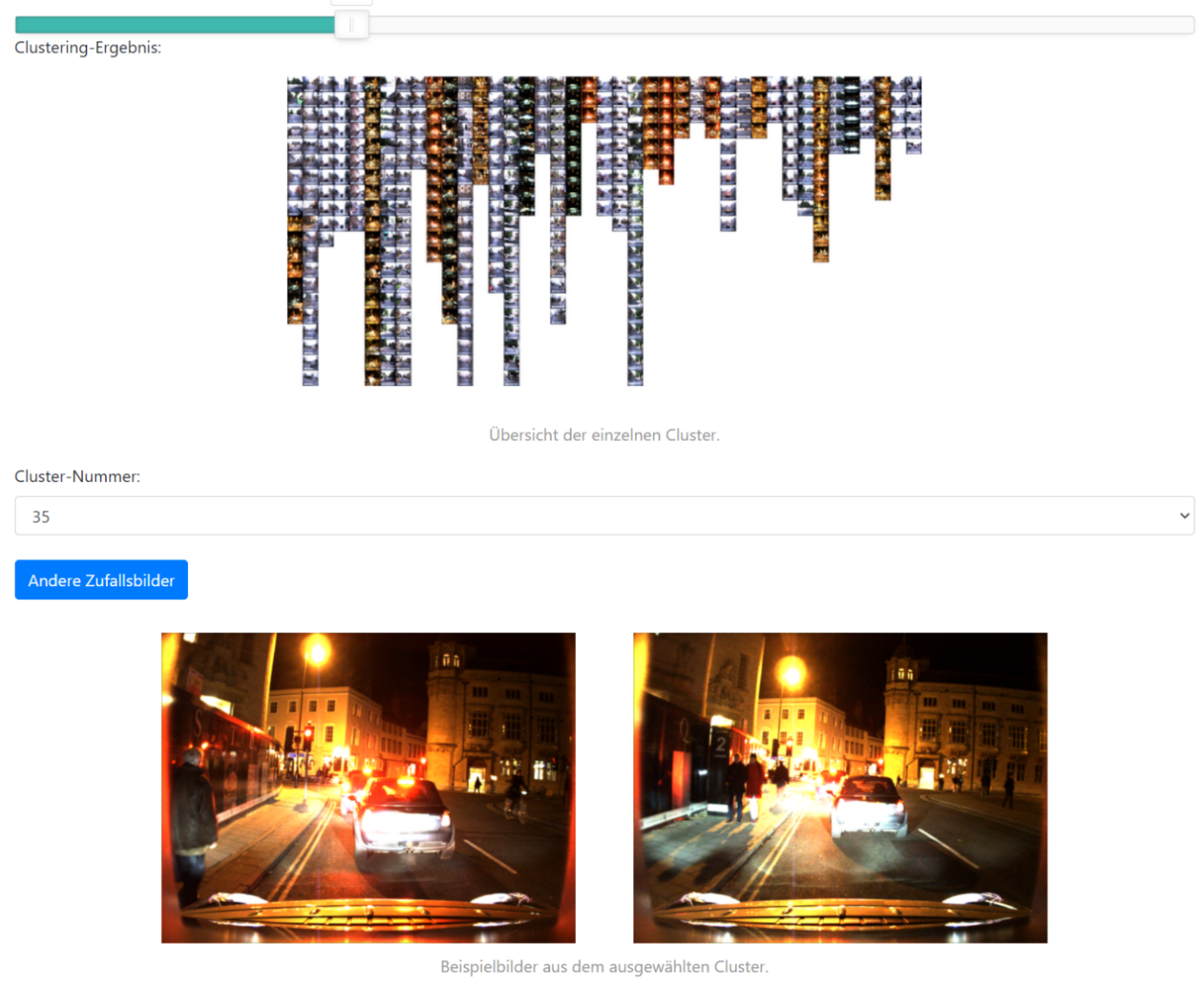Click the cyclist in the left example image
The image size is (1204, 988).
point(516,798)
